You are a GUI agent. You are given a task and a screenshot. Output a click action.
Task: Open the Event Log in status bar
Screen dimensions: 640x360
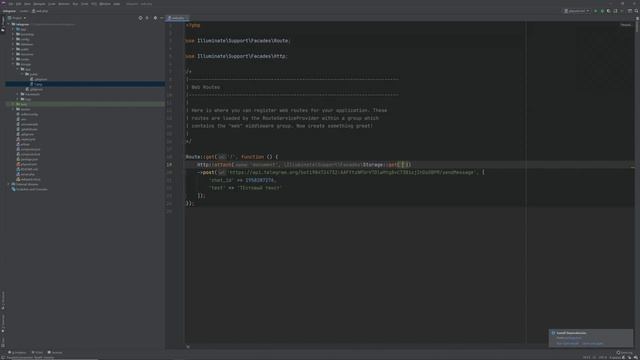point(624,353)
